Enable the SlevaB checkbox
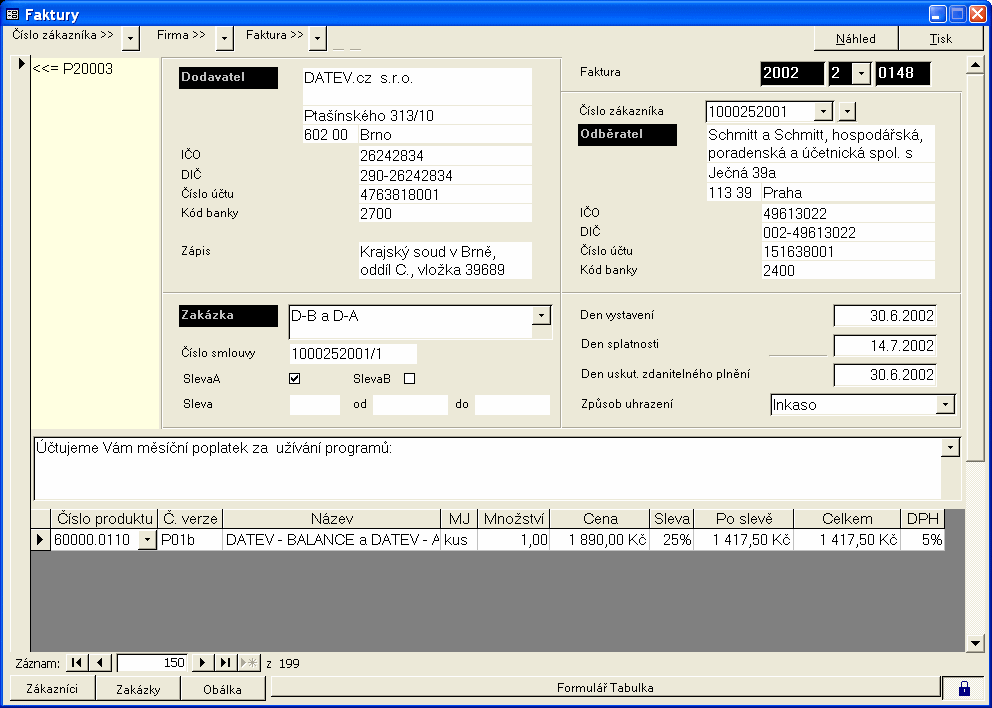The height and width of the screenshot is (708, 992). [409, 379]
